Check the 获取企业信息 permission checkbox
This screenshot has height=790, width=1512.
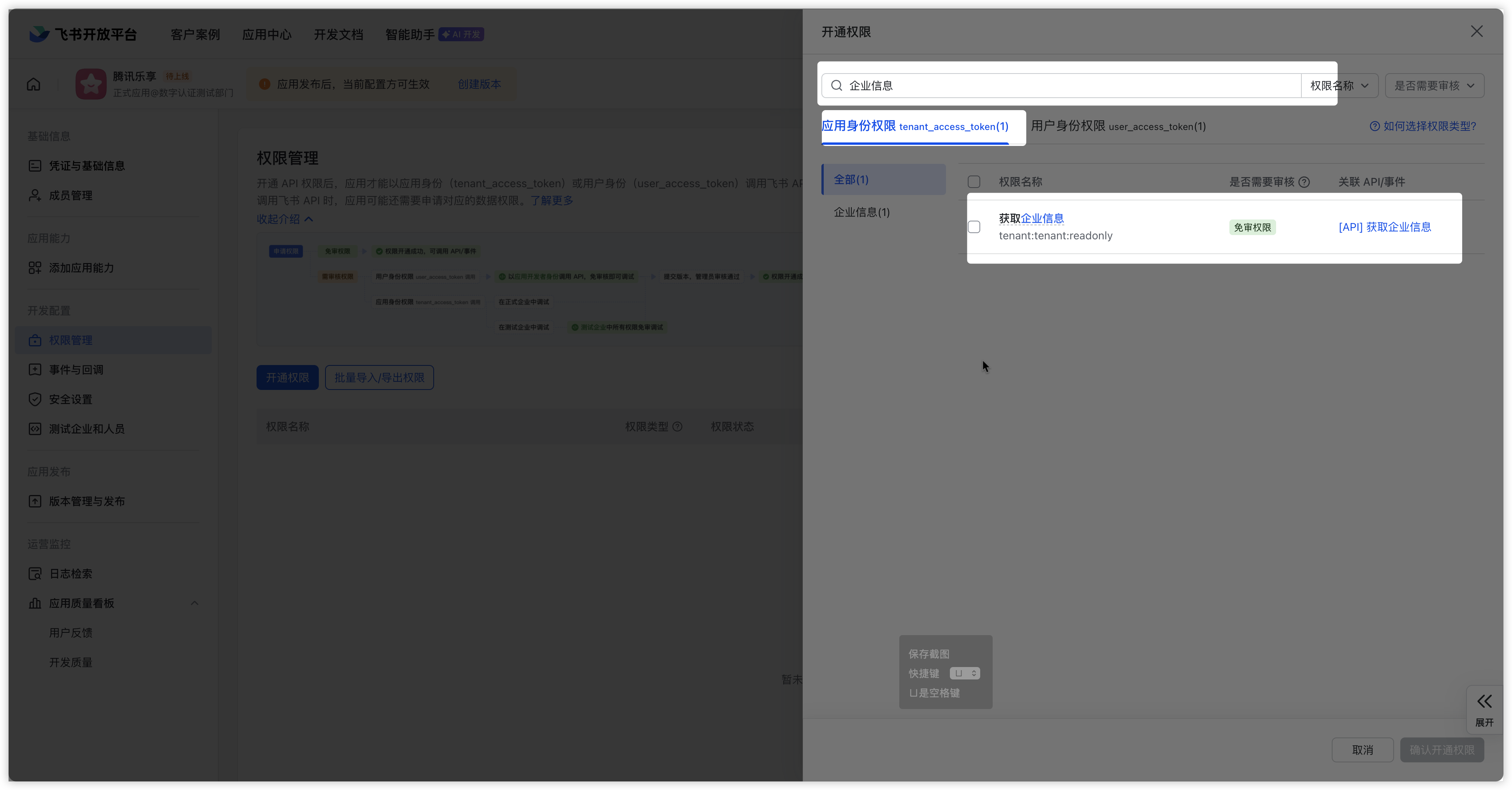[x=974, y=227]
